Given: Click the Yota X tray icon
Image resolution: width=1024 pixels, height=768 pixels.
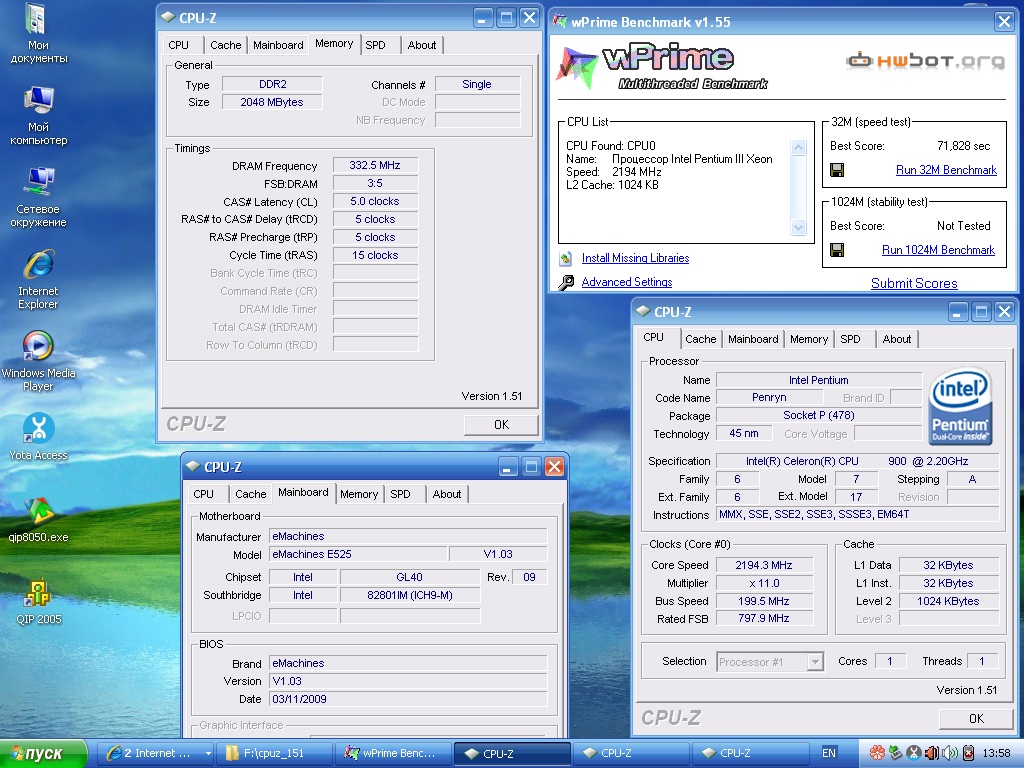Looking at the screenshot, I should pos(914,753).
